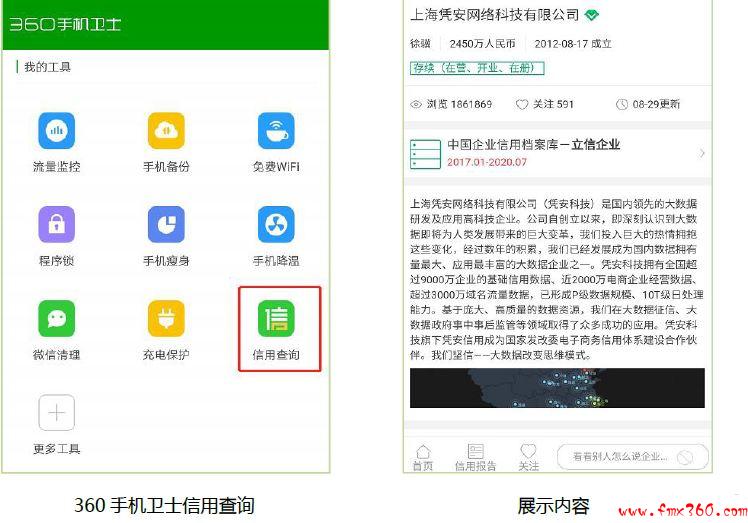The width and height of the screenshot is (748, 523).
Task: Tap the 关注 follow tab at bottom
Action: pos(528,458)
